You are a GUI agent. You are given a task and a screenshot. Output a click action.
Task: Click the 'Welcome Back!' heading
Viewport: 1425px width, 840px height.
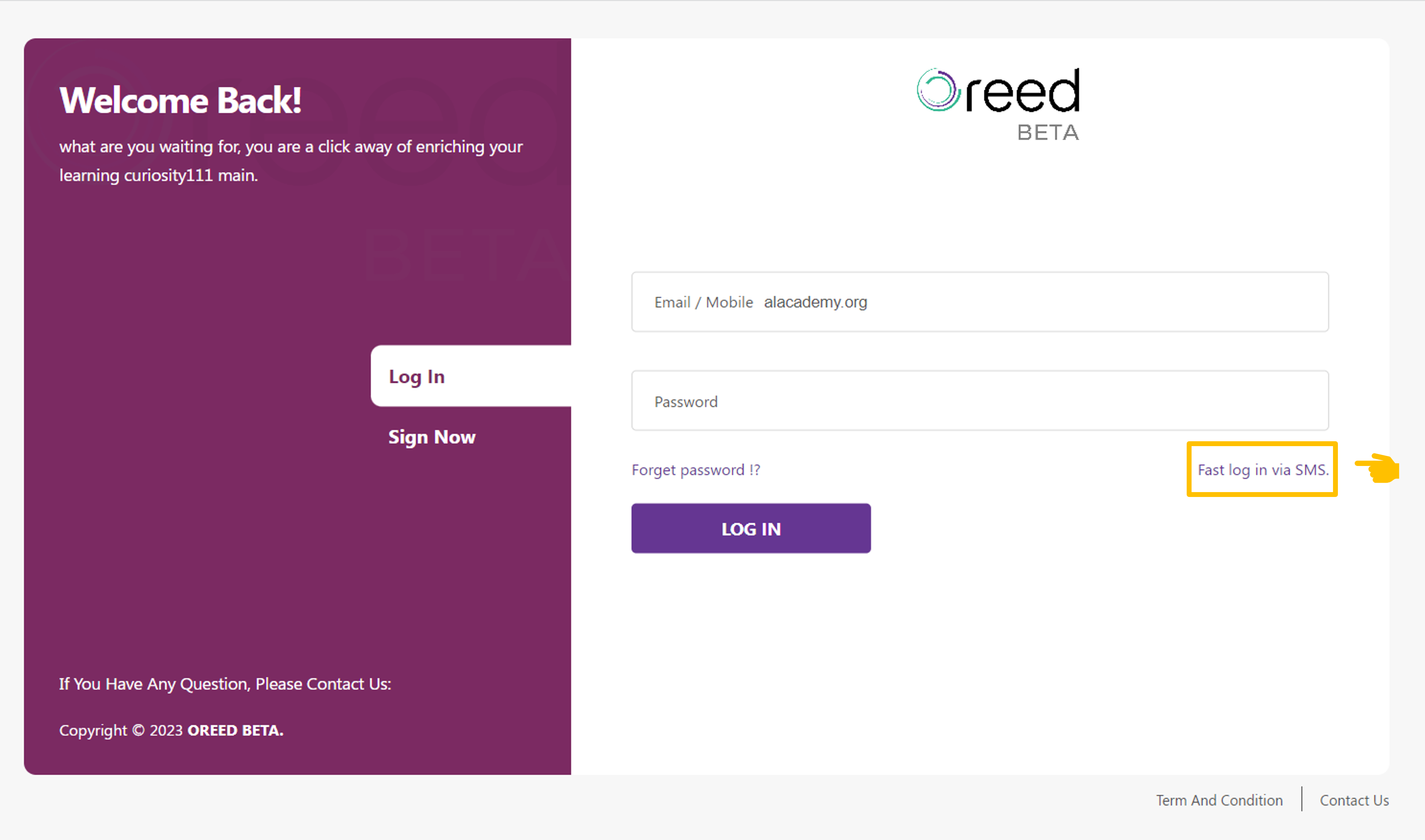click(x=180, y=100)
